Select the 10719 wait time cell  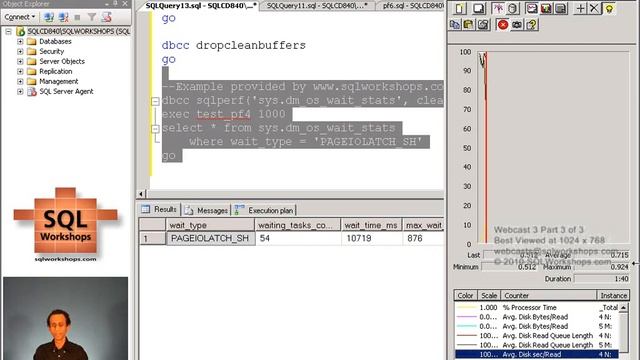click(x=371, y=238)
